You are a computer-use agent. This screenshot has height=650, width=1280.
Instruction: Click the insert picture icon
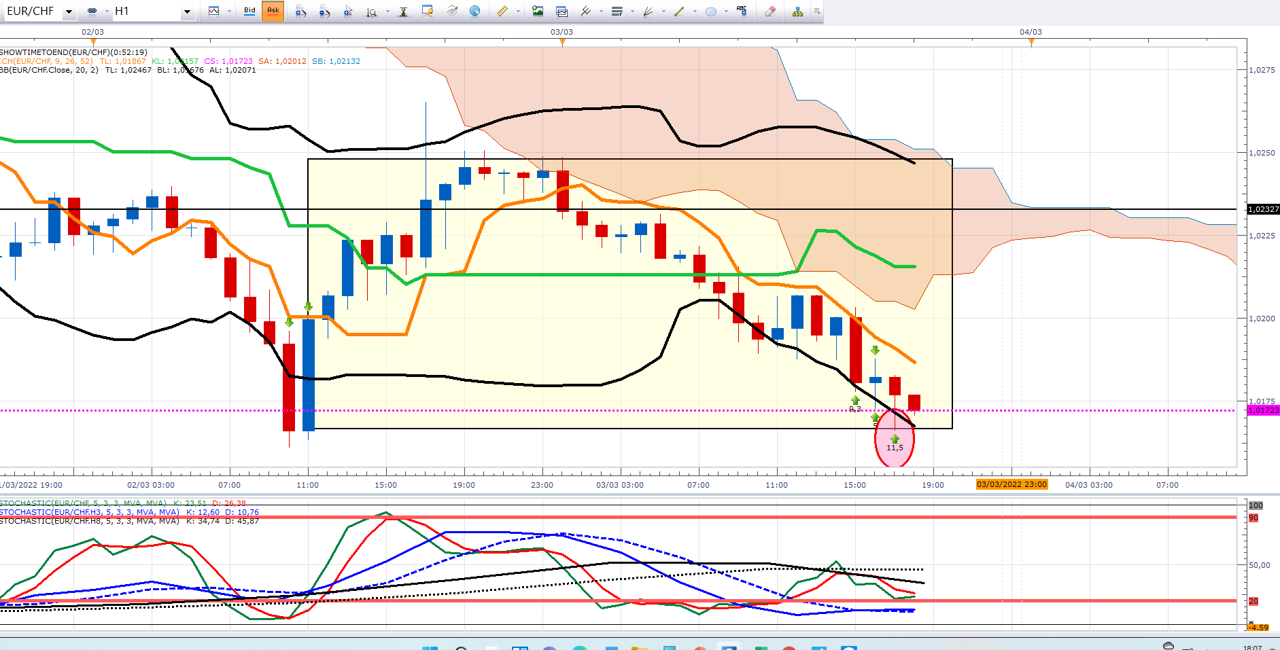point(537,11)
